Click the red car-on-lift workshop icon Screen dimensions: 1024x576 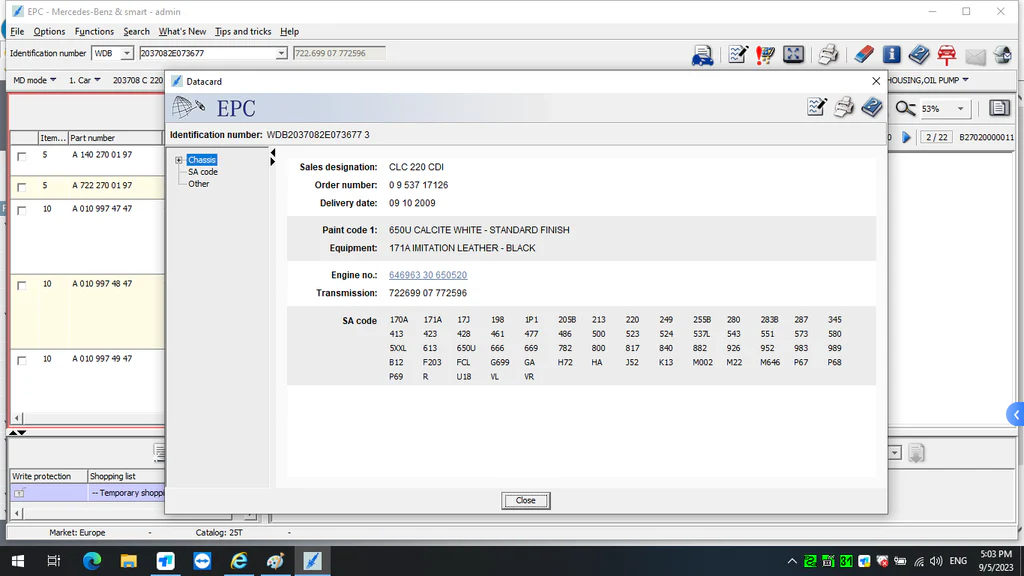(946, 55)
